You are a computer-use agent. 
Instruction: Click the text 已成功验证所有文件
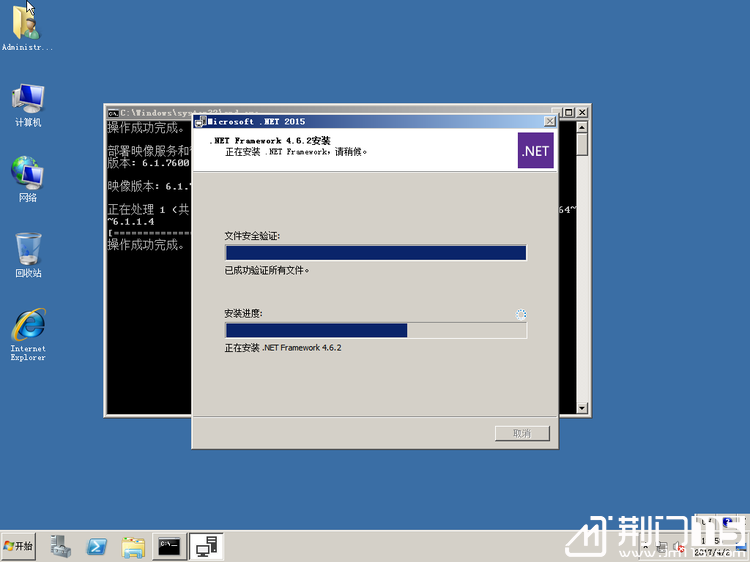tap(266, 270)
